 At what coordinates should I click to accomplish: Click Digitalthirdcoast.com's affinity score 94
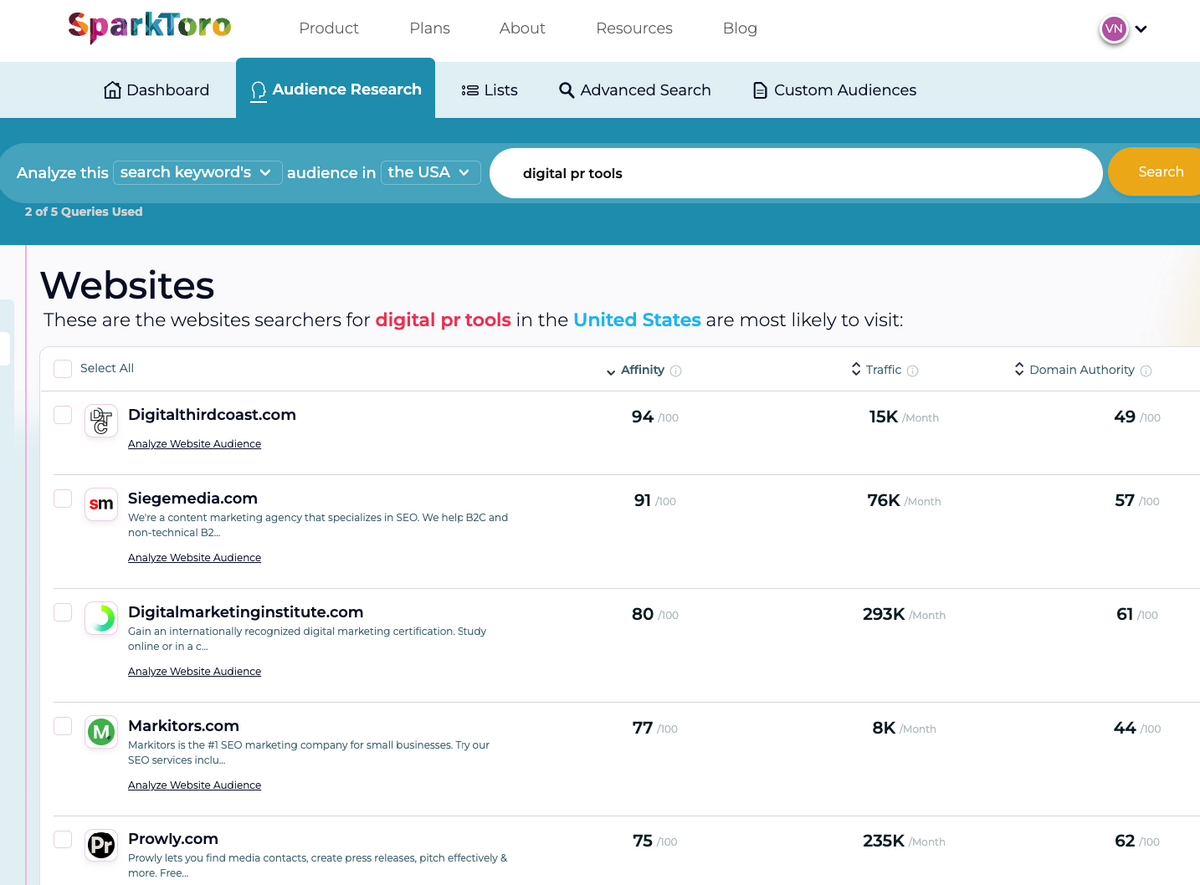click(x=643, y=417)
